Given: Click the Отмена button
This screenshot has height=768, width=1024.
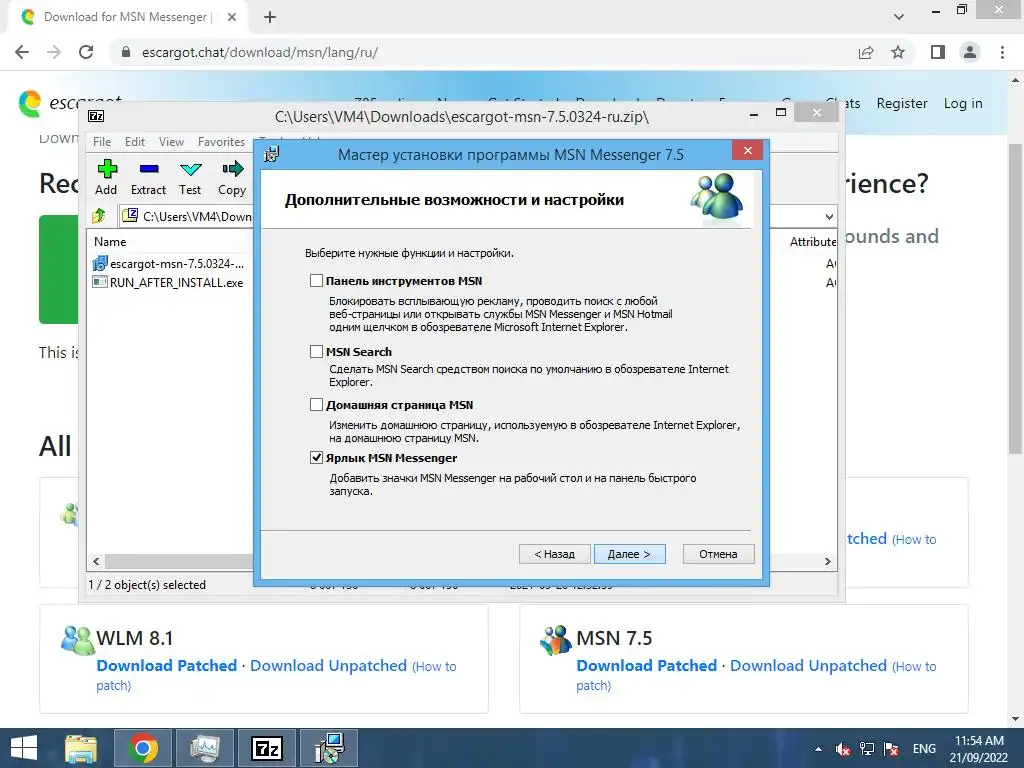Looking at the screenshot, I should (718, 554).
